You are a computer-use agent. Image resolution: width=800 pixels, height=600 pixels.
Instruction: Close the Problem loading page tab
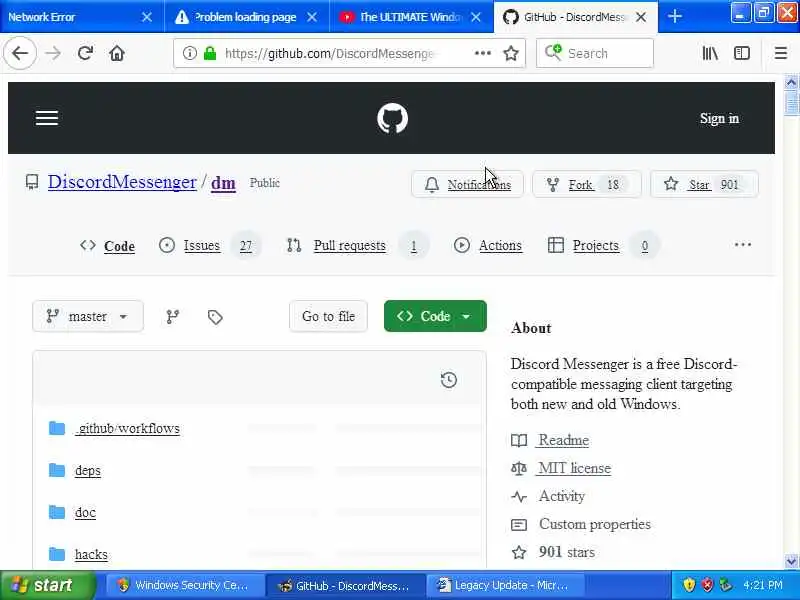pyautogui.click(x=312, y=17)
